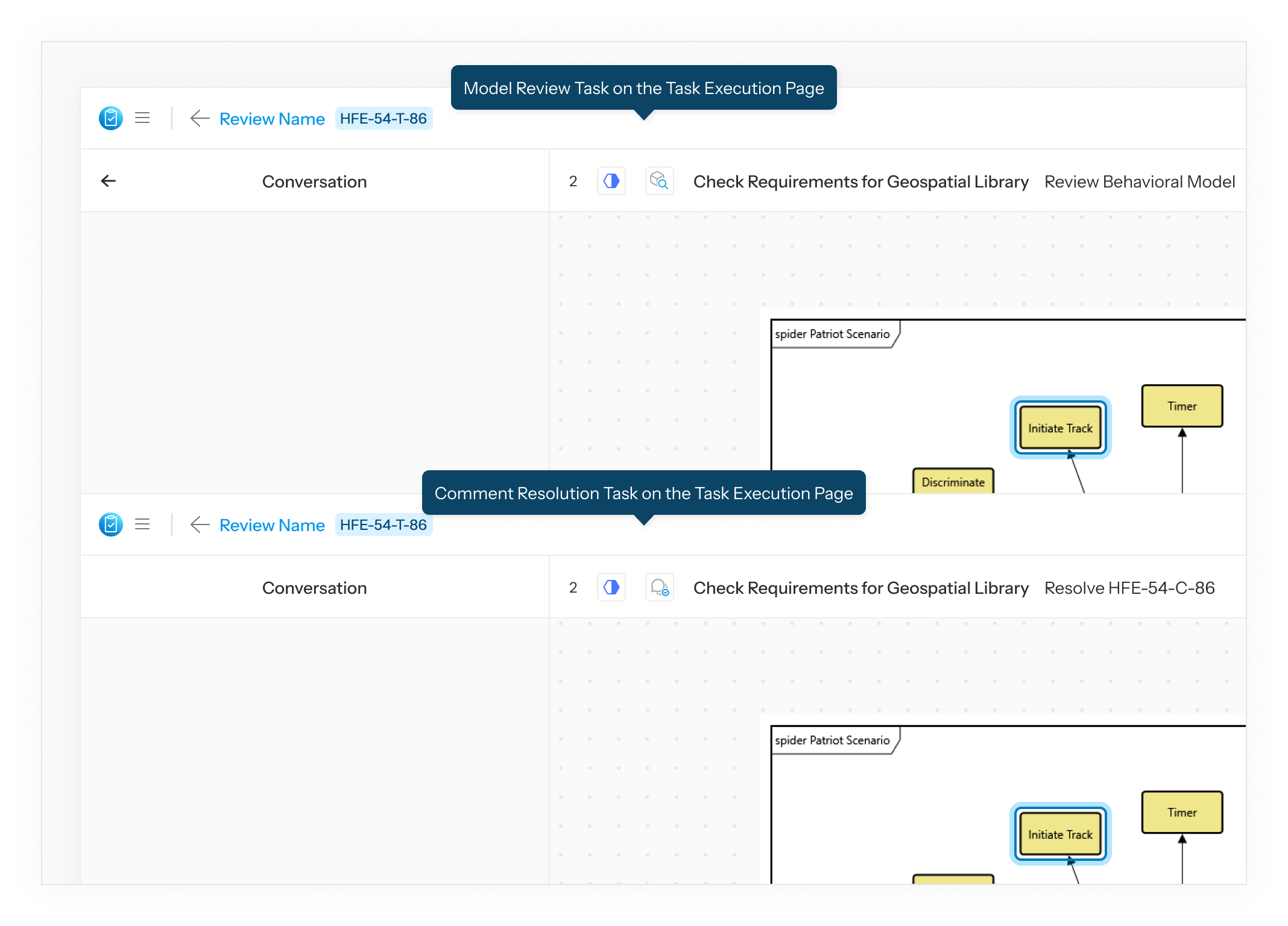The width and height of the screenshot is (1288, 926).
Task: Toggle the half-circle contrast icon in bottom toolbar
Action: pos(611,587)
